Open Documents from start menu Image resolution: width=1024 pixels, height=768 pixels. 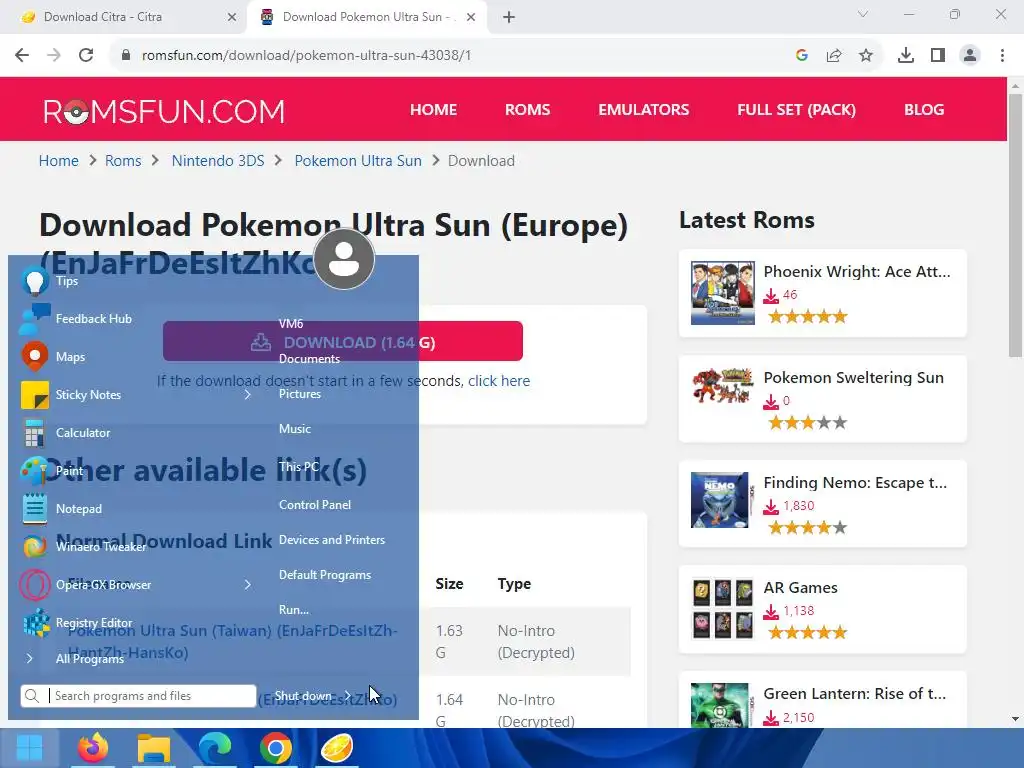coord(309,359)
